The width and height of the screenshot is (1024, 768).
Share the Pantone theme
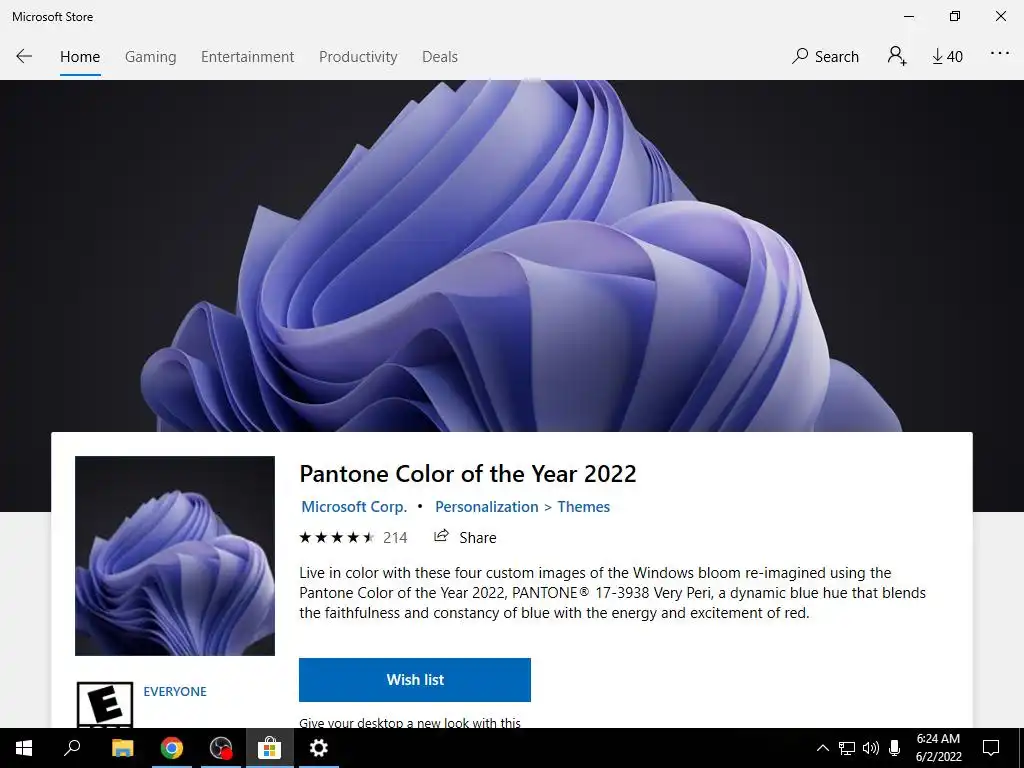click(465, 537)
